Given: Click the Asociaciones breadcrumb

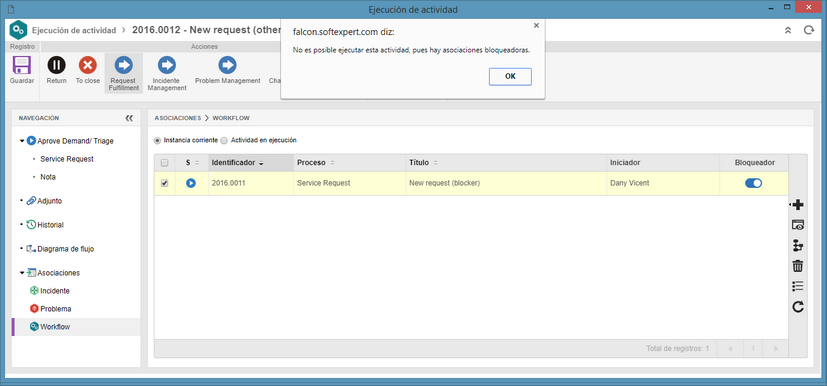Looking at the screenshot, I should 178,118.
